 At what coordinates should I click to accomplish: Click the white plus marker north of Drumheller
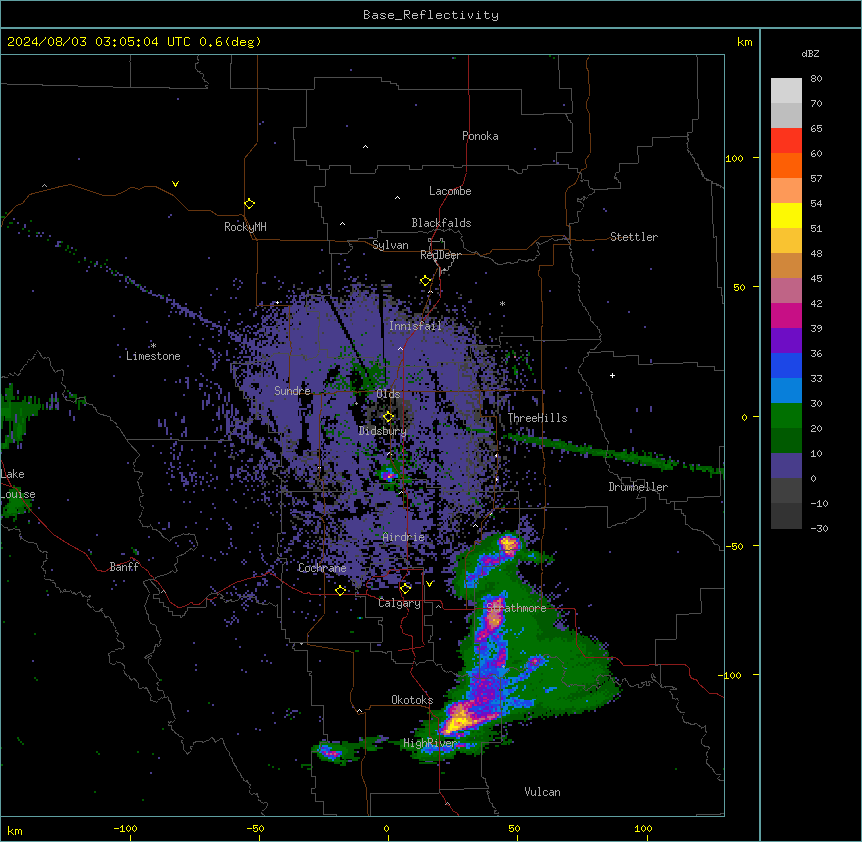coord(612,375)
